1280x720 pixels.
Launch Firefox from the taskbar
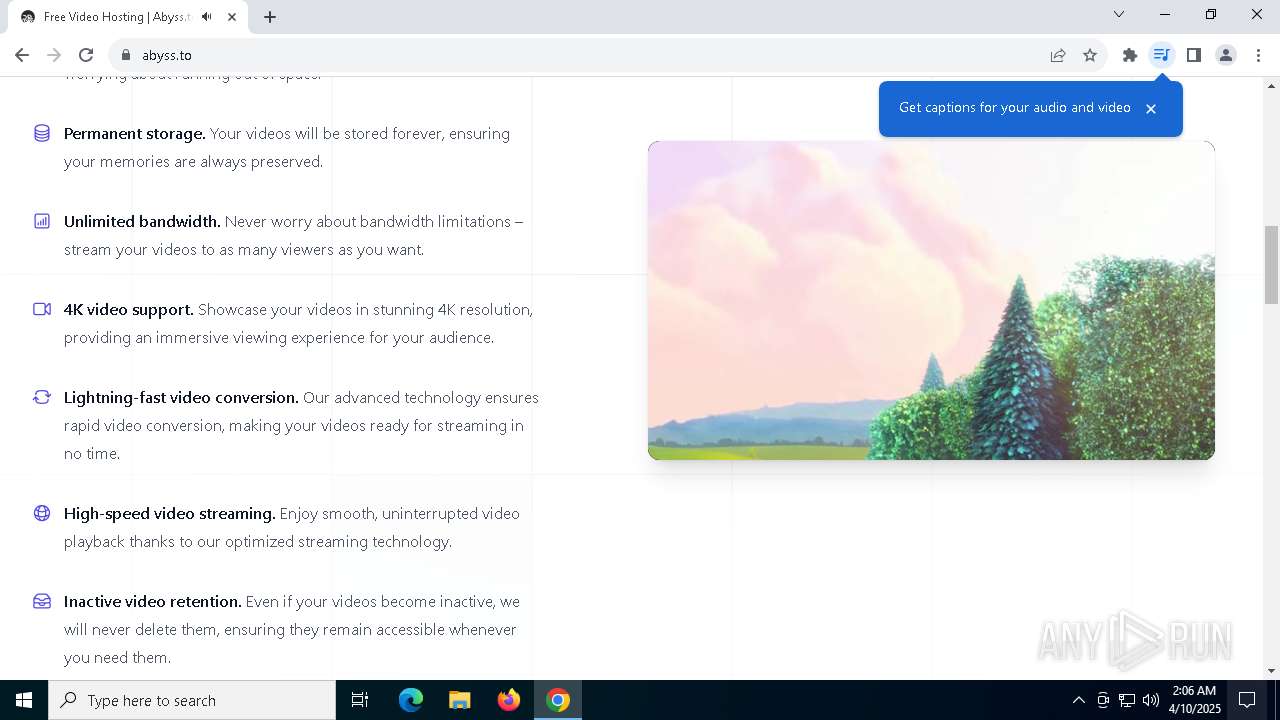[509, 700]
